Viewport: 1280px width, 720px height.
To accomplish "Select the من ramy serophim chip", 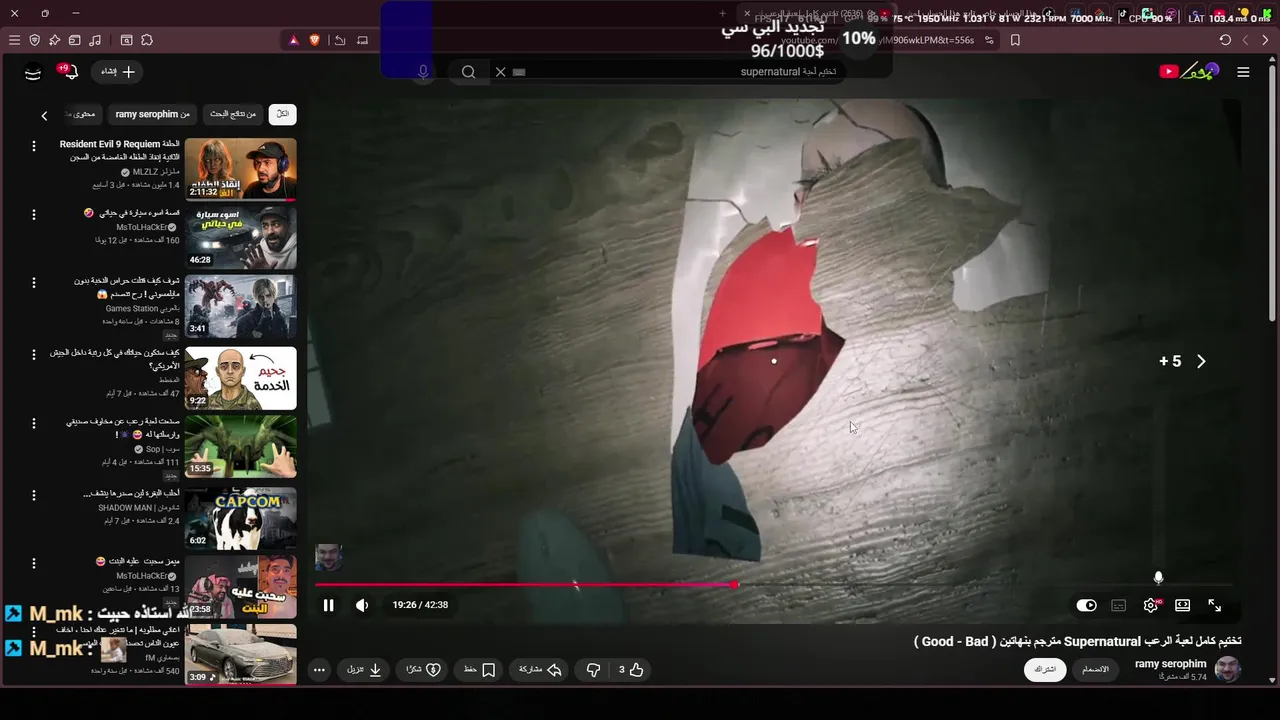I will (x=152, y=114).
